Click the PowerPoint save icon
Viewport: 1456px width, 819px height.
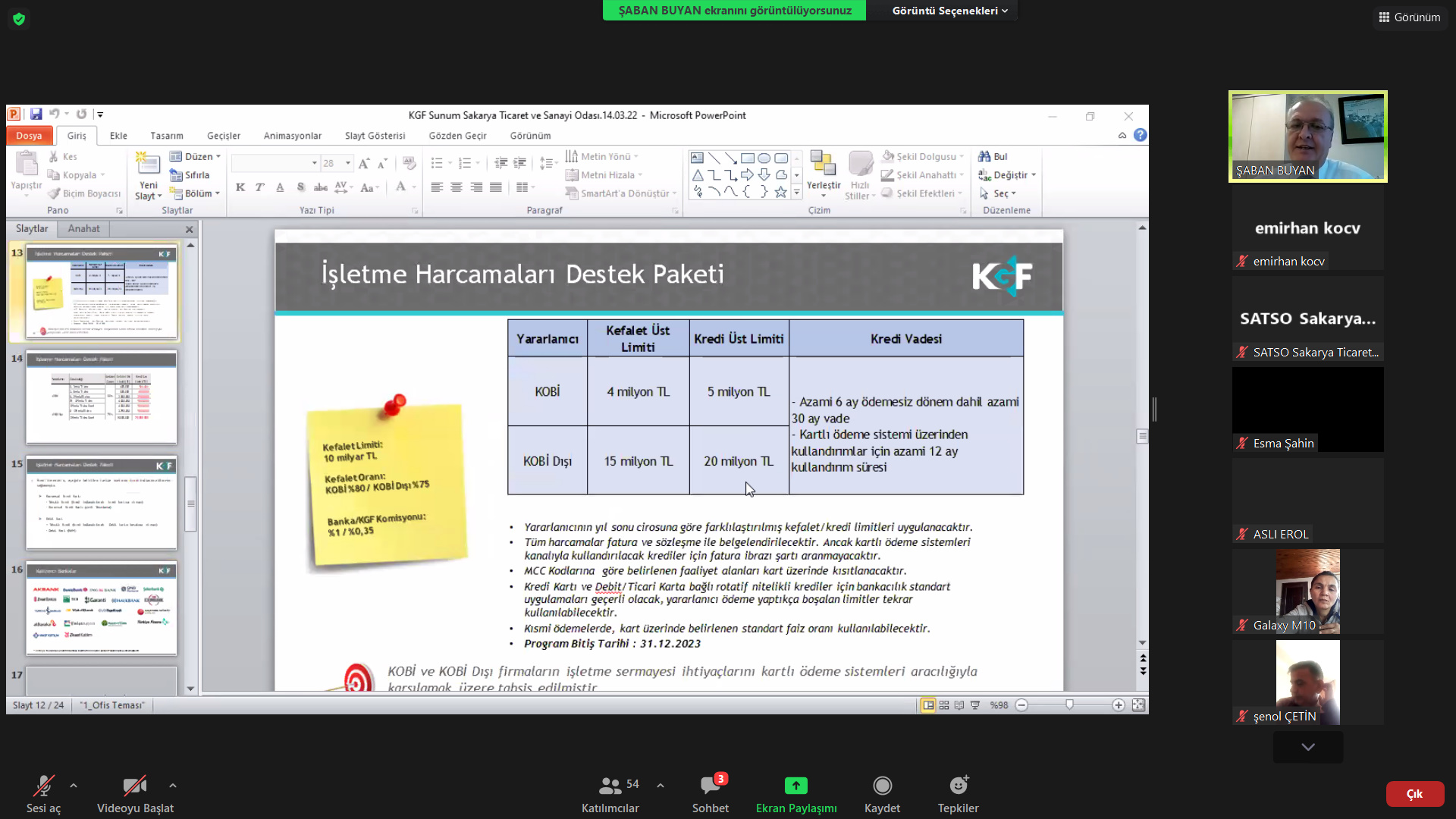(36, 115)
